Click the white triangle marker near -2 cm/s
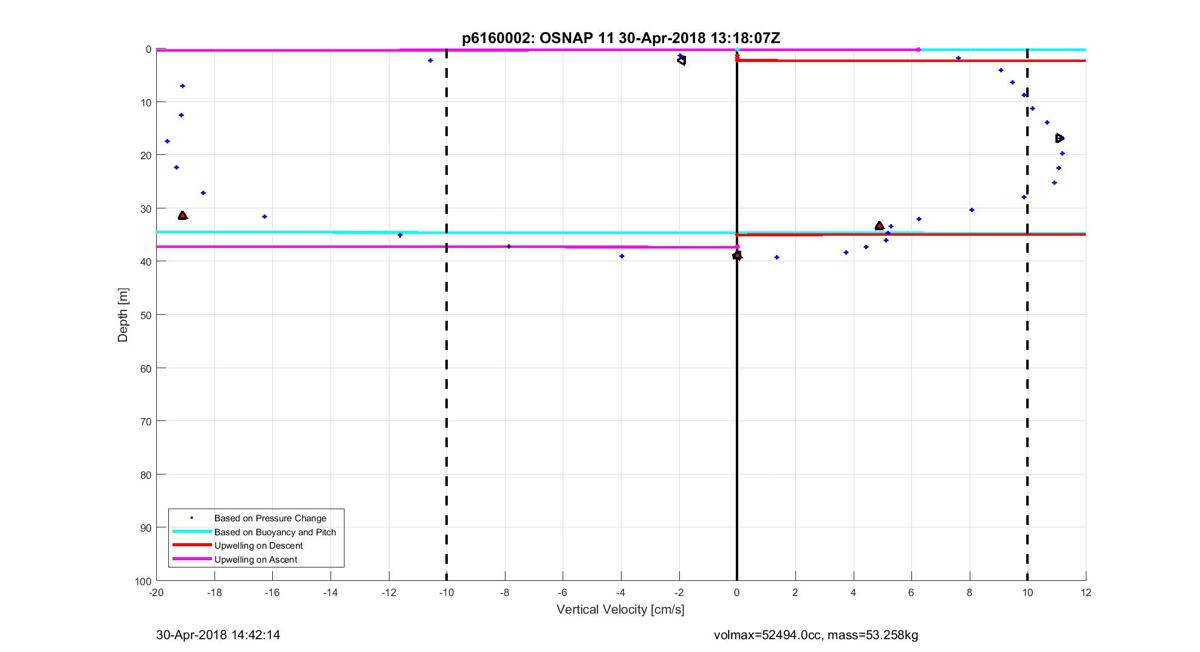Screen dimensions: 1200x652 [681, 60]
